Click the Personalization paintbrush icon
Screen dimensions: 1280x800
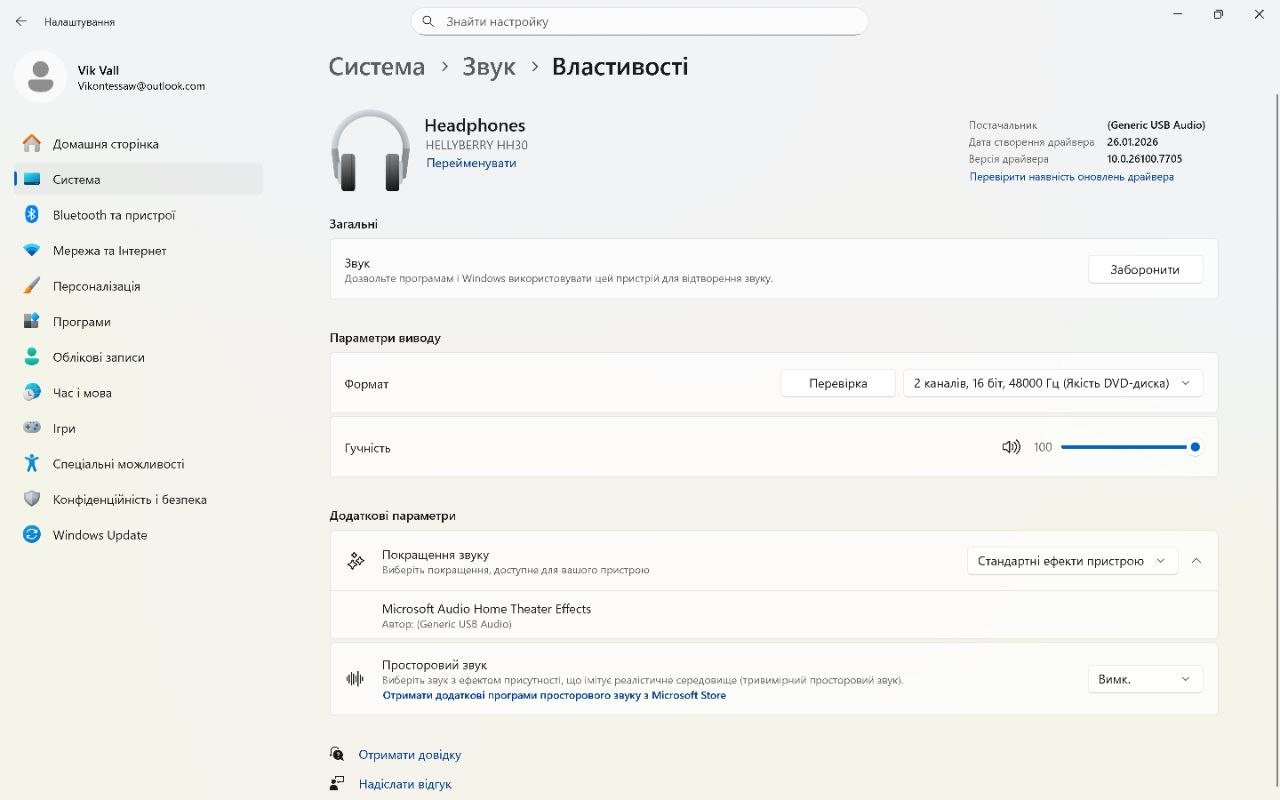32,286
